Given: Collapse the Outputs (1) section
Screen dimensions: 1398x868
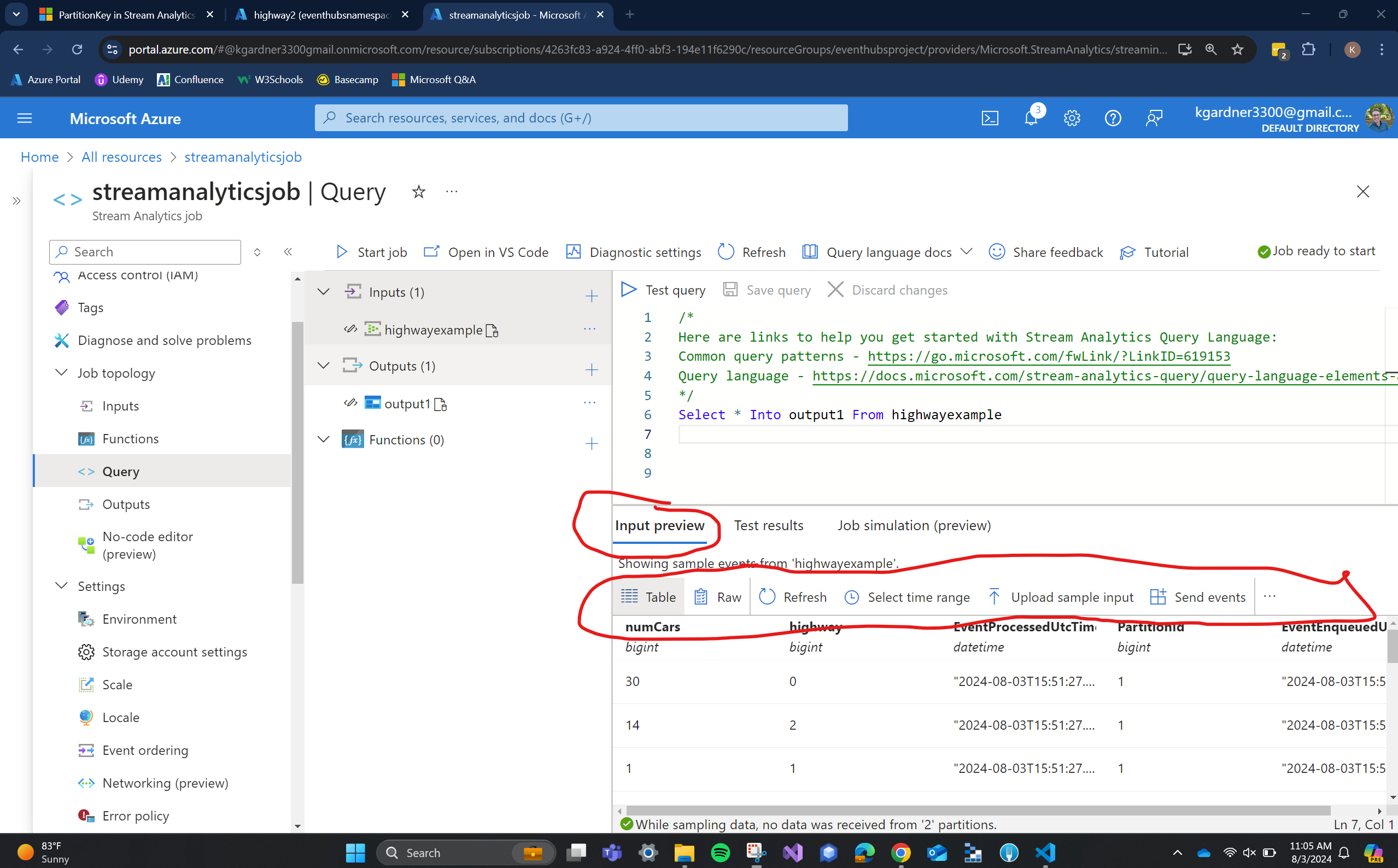Looking at the screenshot, I should (x=324, y=366).
